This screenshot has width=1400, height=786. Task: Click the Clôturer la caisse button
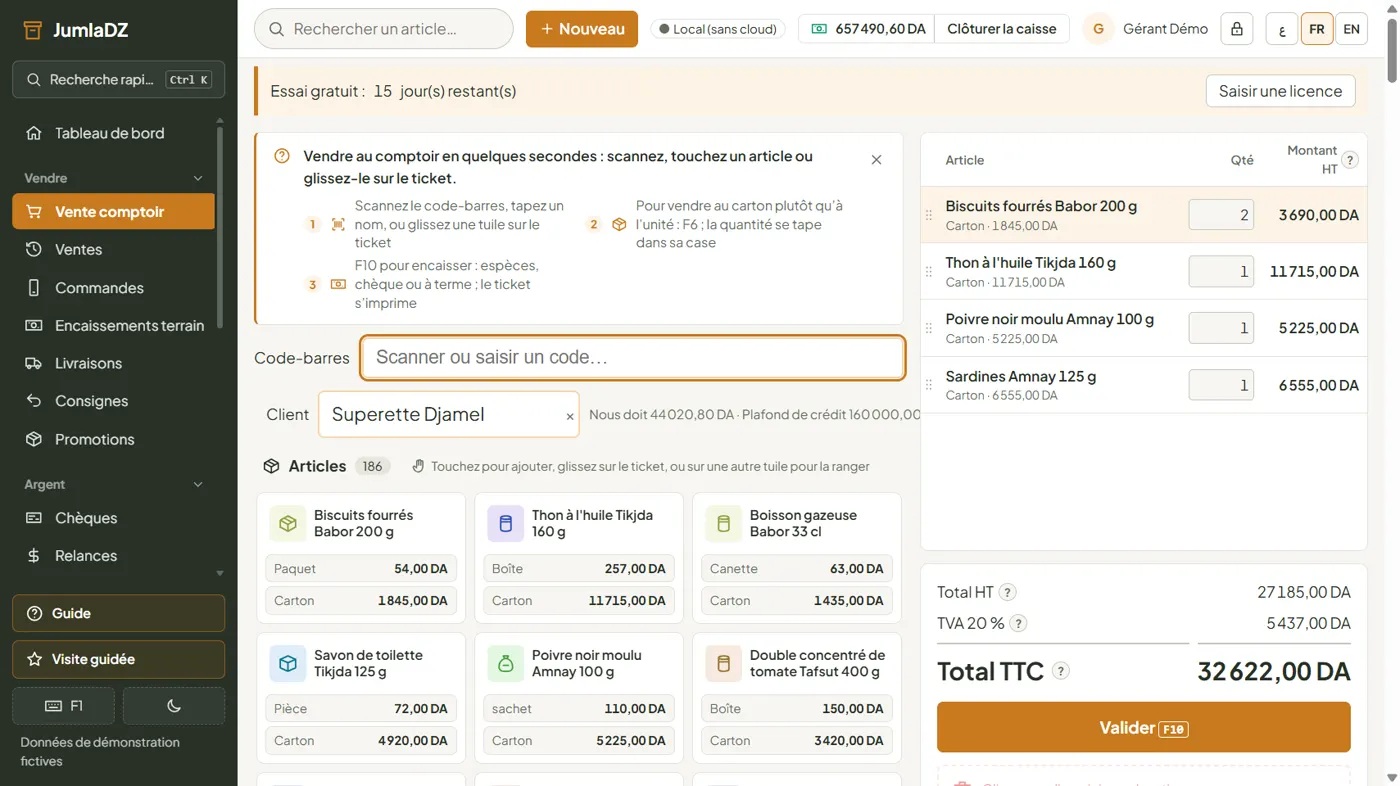pos(1001,29)
